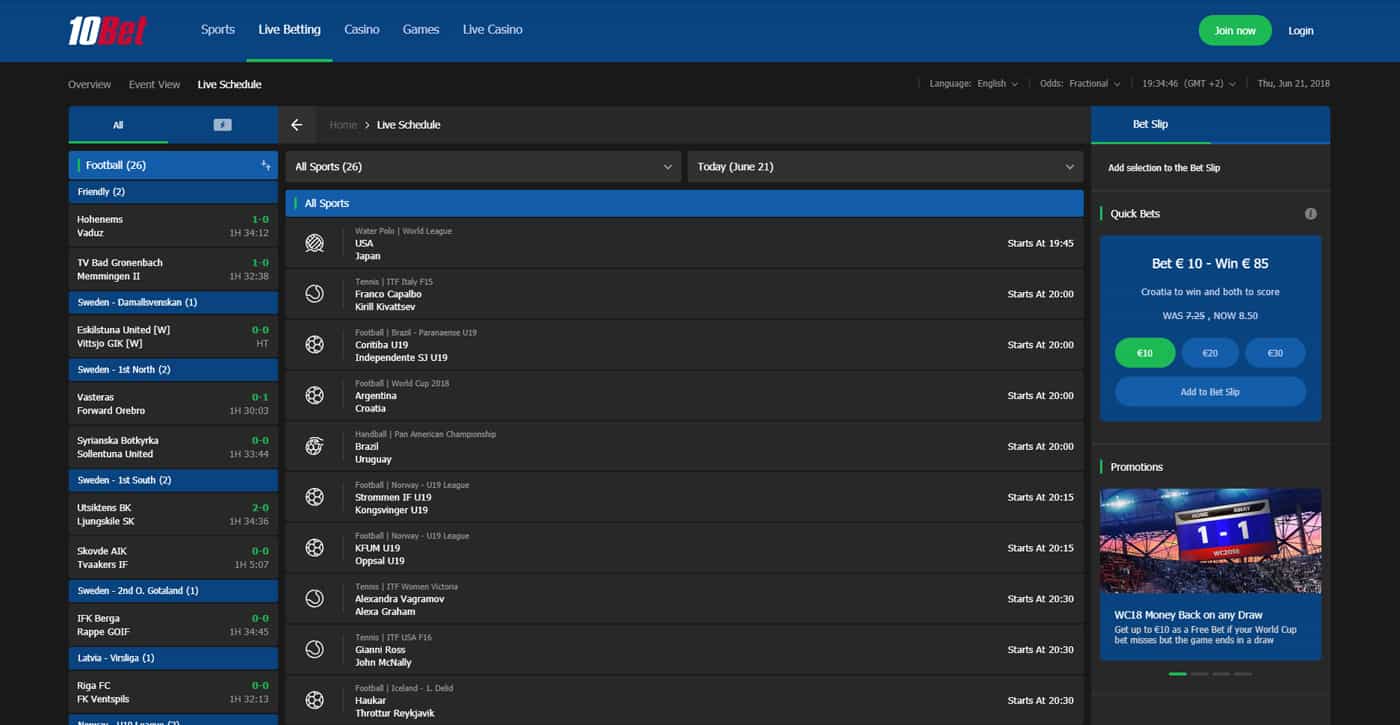The width and height of the screenshot is (1400, 725).
Task: Click Add to Bet Slip button
Action: click(x=1210, y=392)
